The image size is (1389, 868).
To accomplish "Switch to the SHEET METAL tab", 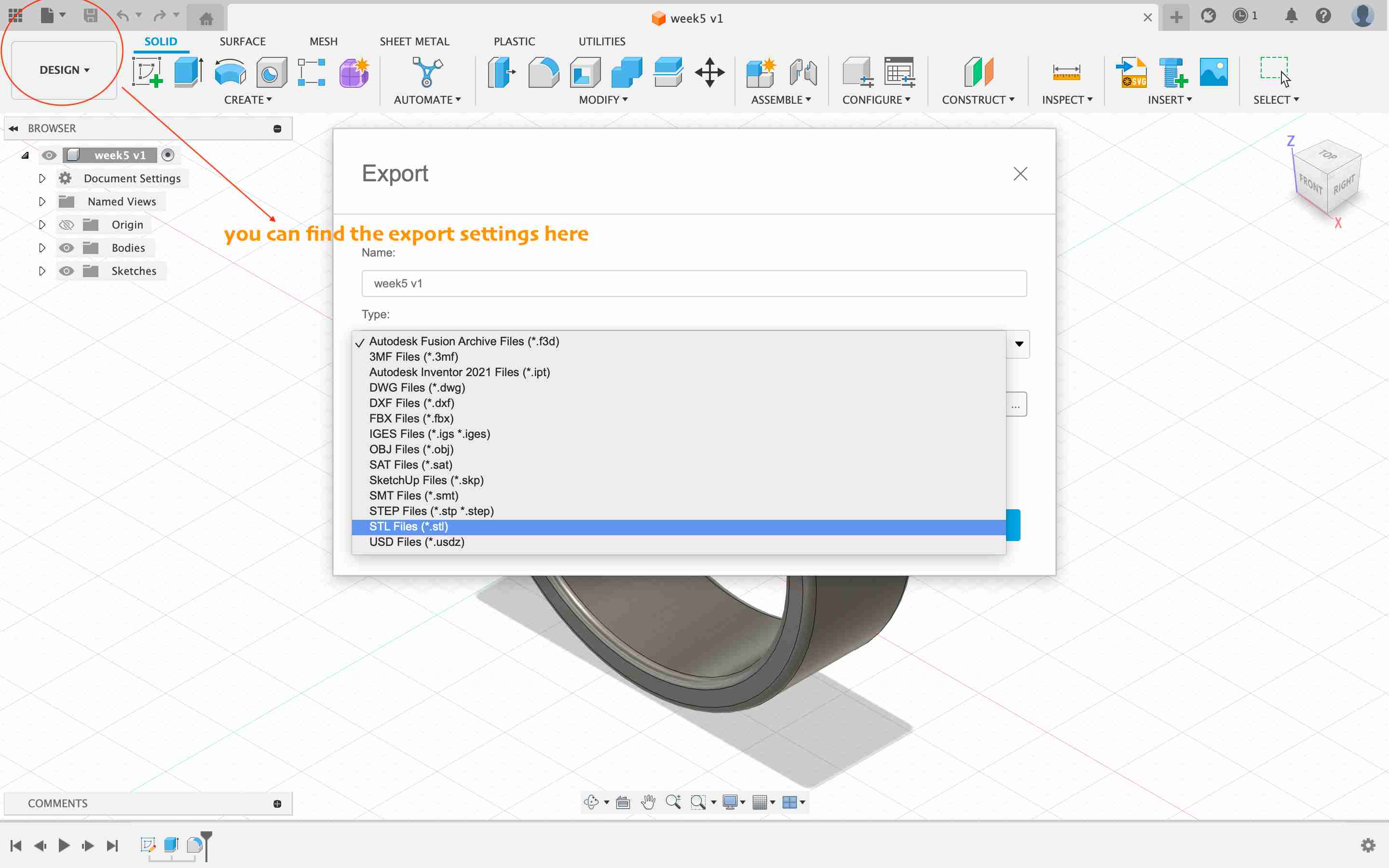I will (x=414, y=41).
